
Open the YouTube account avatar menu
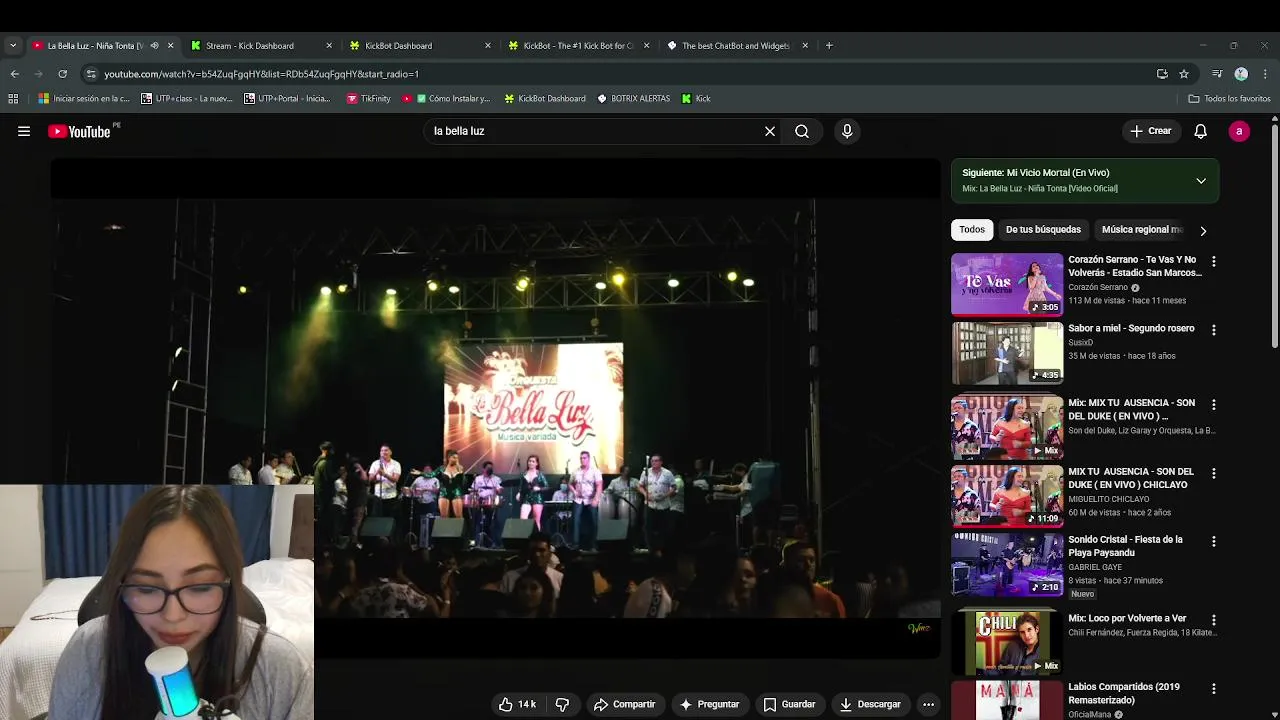point(1239,131)
